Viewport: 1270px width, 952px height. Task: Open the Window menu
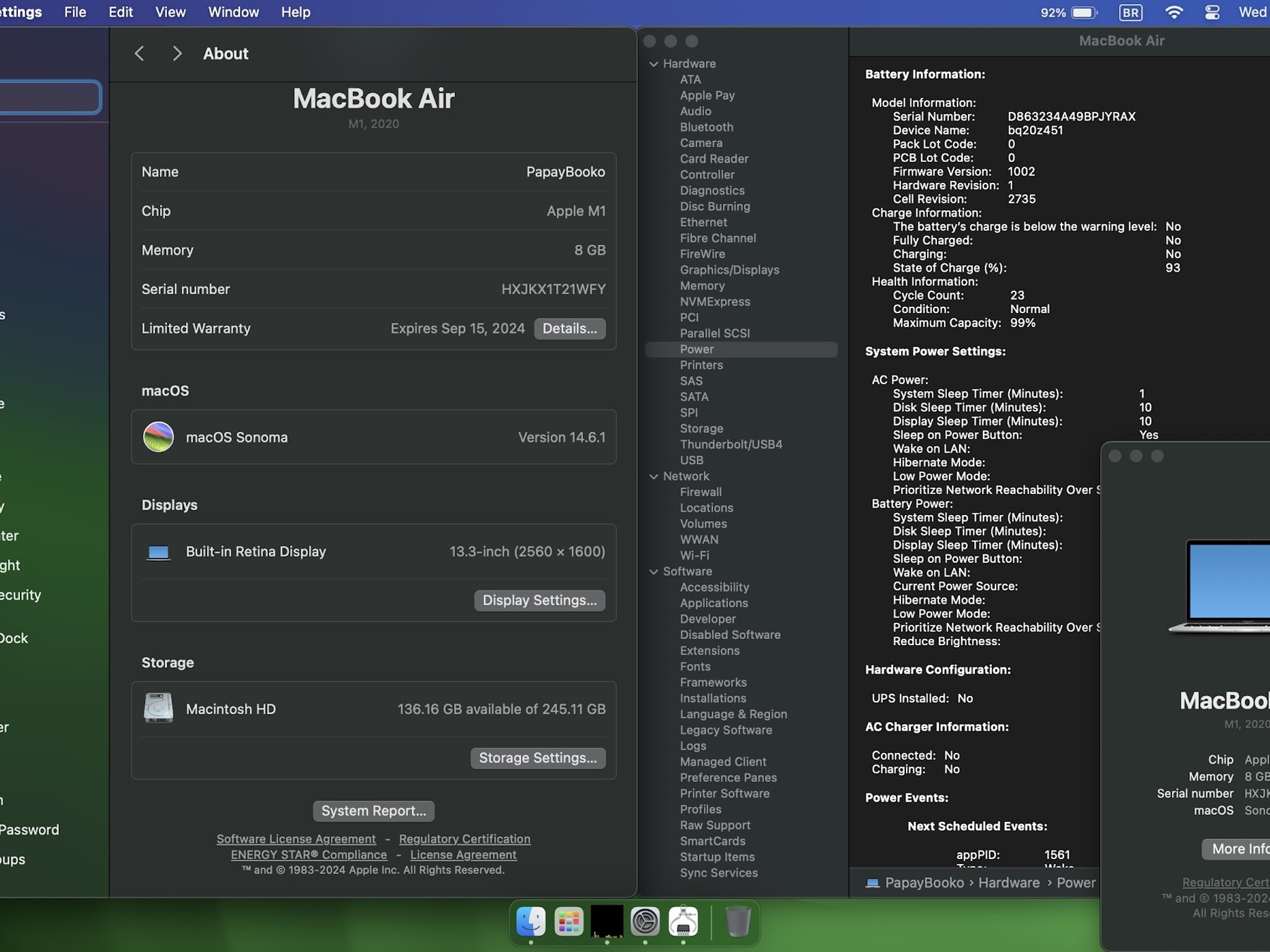coord(233,12)
